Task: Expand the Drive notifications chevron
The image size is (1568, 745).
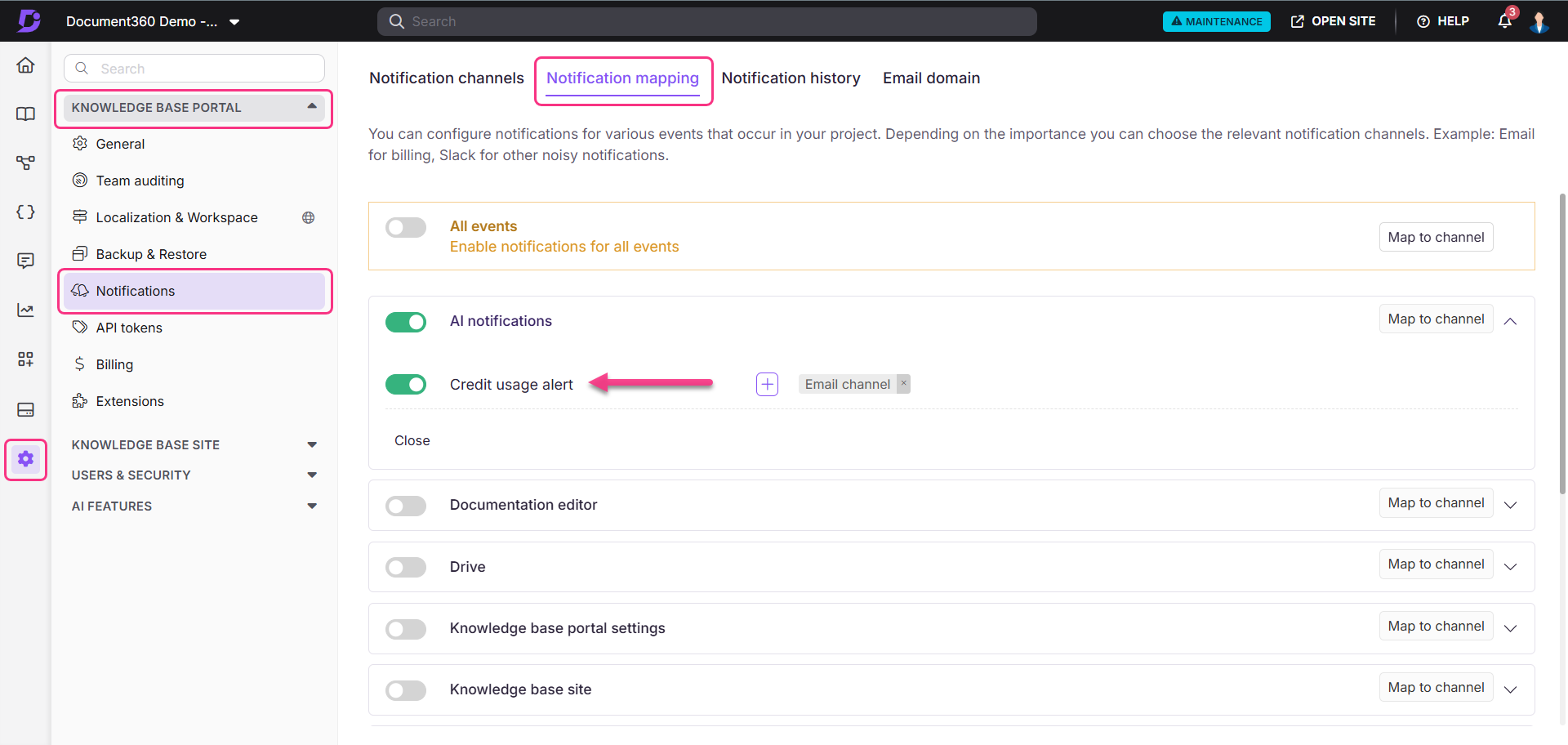Action: pyautogui.click(x=1510, y=567)
